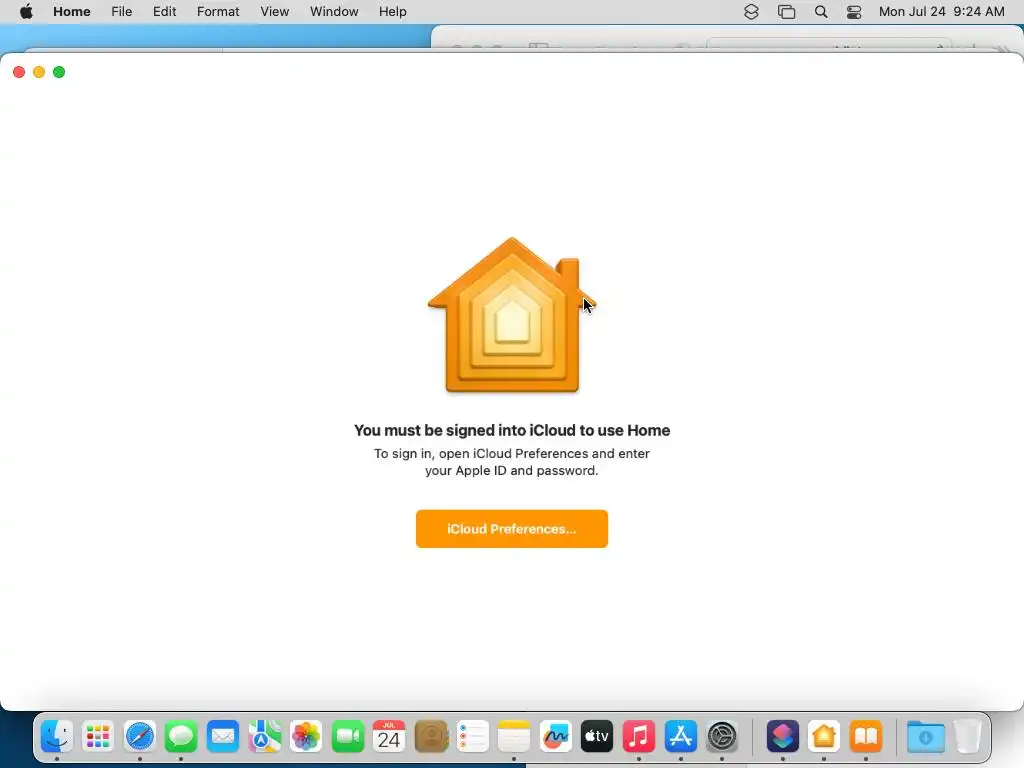Open Notes from the Dock

tap(514, 737)
